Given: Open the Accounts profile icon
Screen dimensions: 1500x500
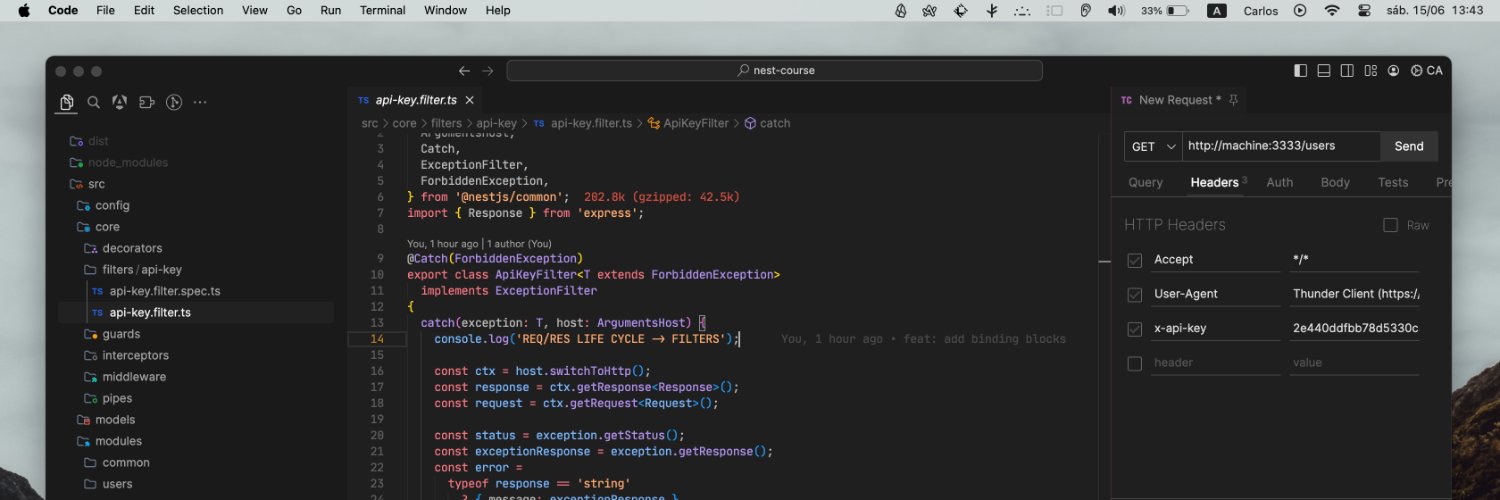Looking at the screenshot, I should (1394, 71).
